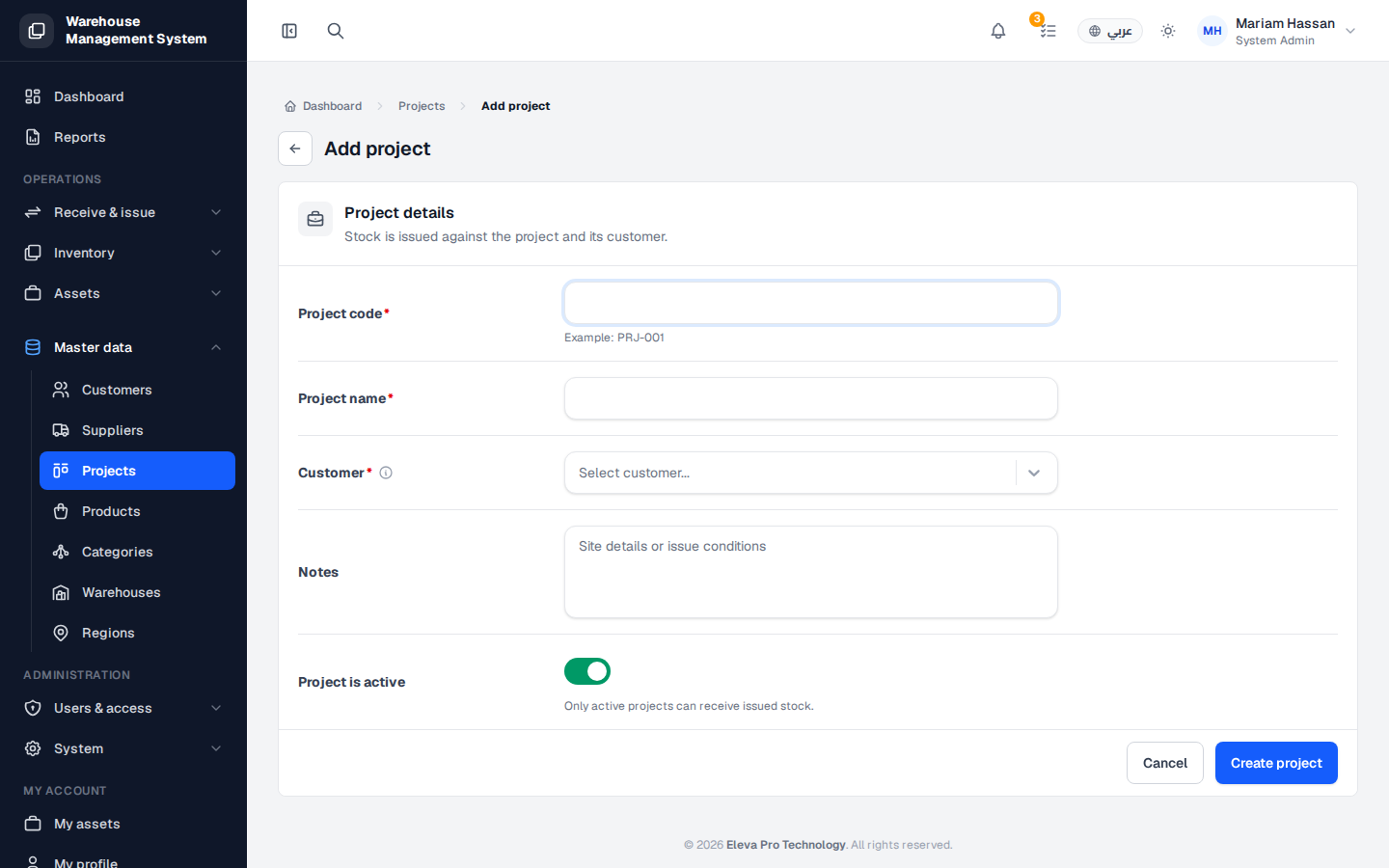Viewport: 1389px width, 868px height.
Task: Focus the Project name input field
Action: pyautogui.click(x=811, y=398)
